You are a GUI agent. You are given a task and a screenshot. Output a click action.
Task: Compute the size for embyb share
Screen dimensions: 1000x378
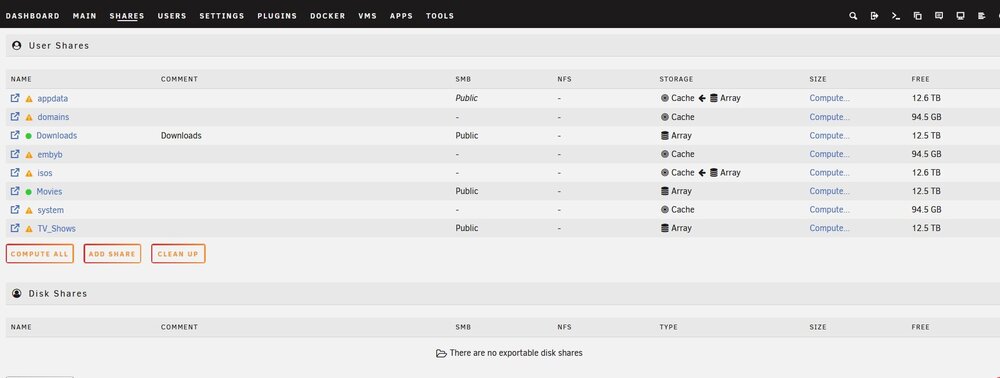tap(829, 154)
